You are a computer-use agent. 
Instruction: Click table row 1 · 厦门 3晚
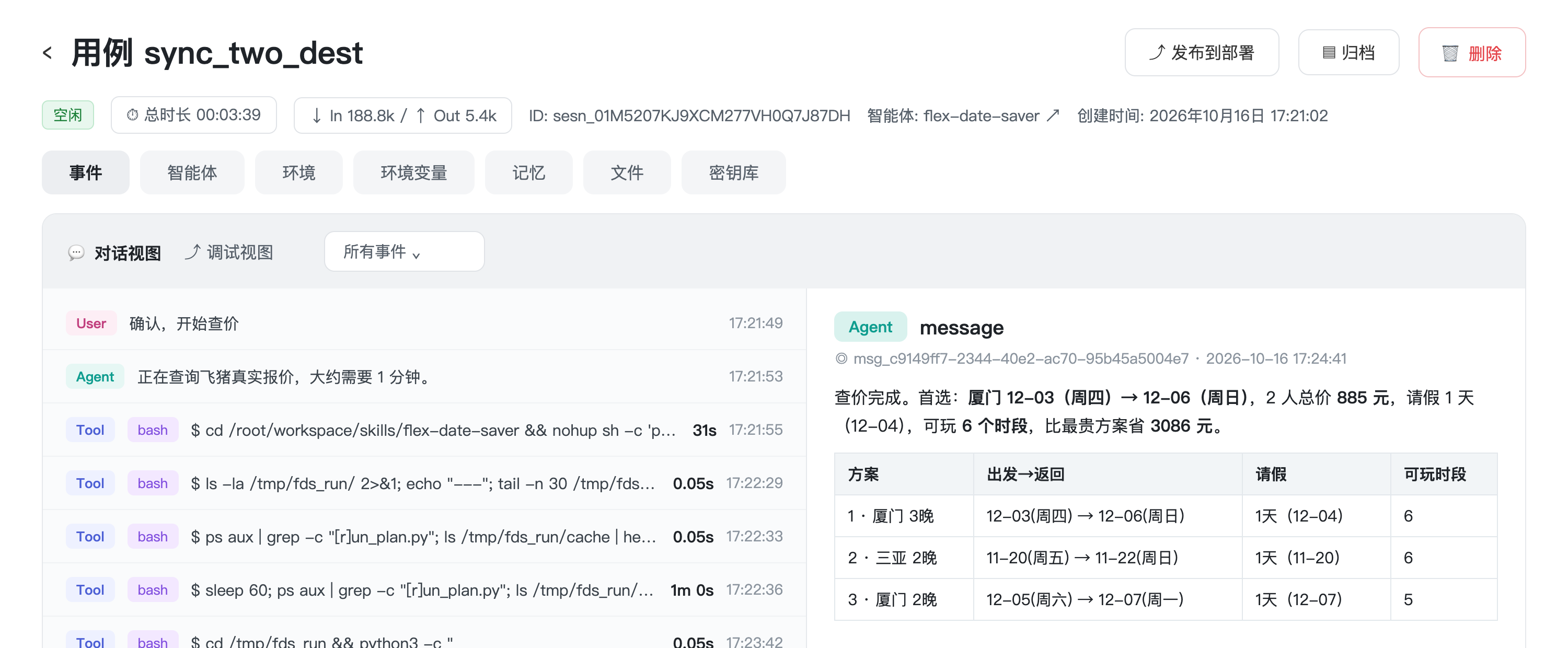click(1166, 516)
